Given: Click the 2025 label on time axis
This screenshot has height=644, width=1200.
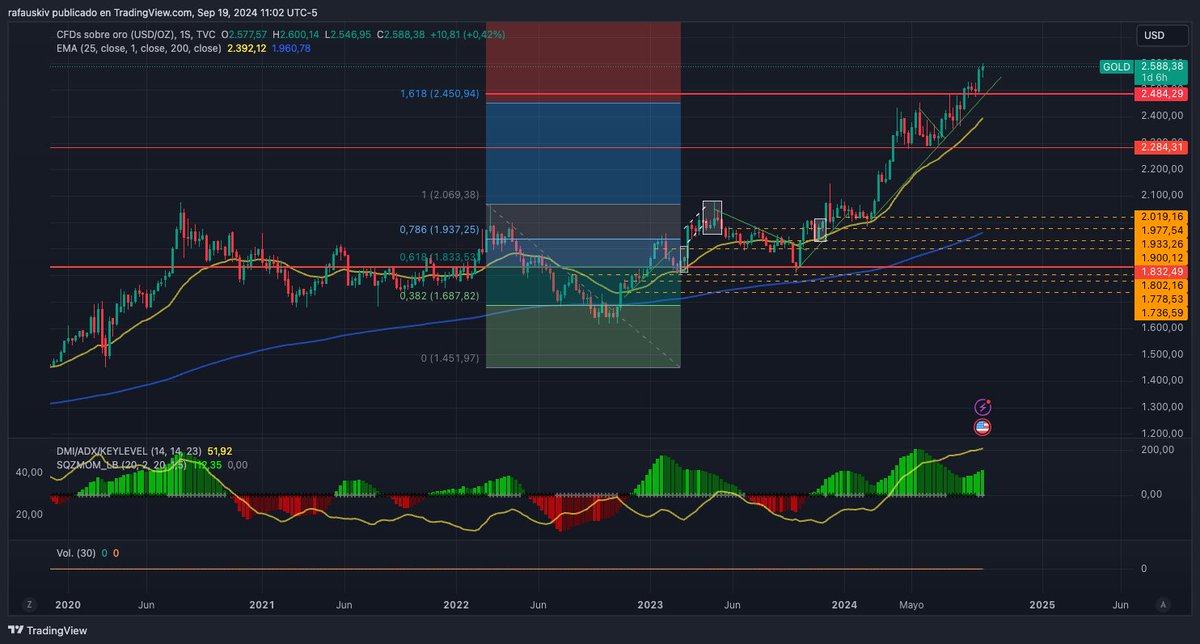Looking at the screenshot, I should tap(1042, 605).
